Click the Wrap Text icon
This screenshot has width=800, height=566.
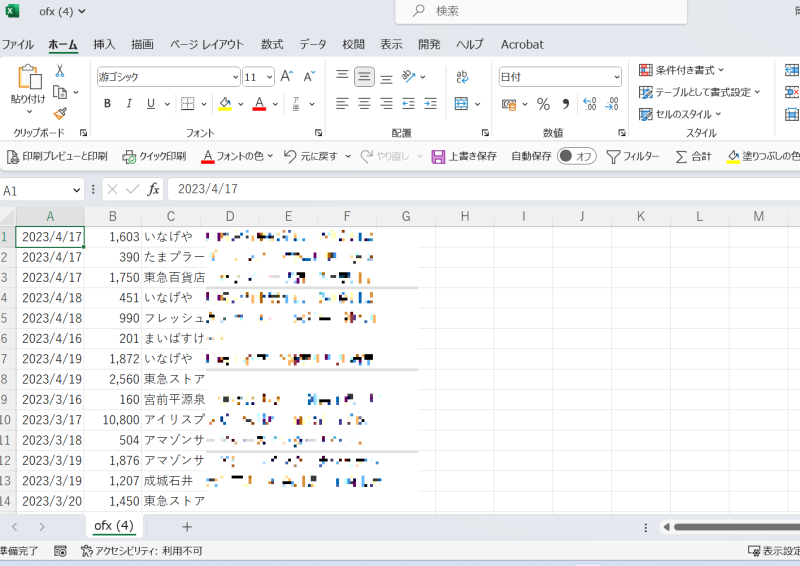pos(462,77)
